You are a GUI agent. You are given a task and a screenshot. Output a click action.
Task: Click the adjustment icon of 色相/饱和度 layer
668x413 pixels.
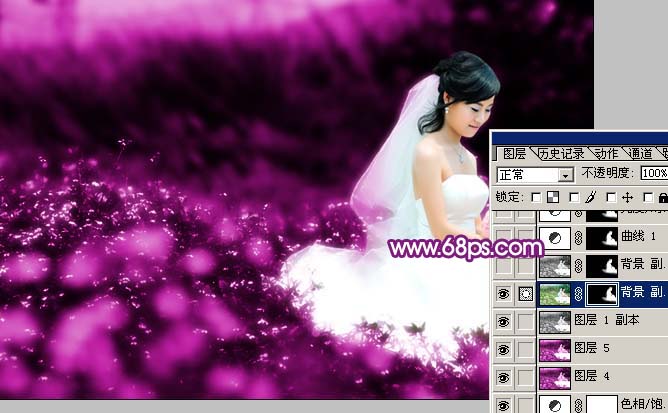(x=552, y=405)
